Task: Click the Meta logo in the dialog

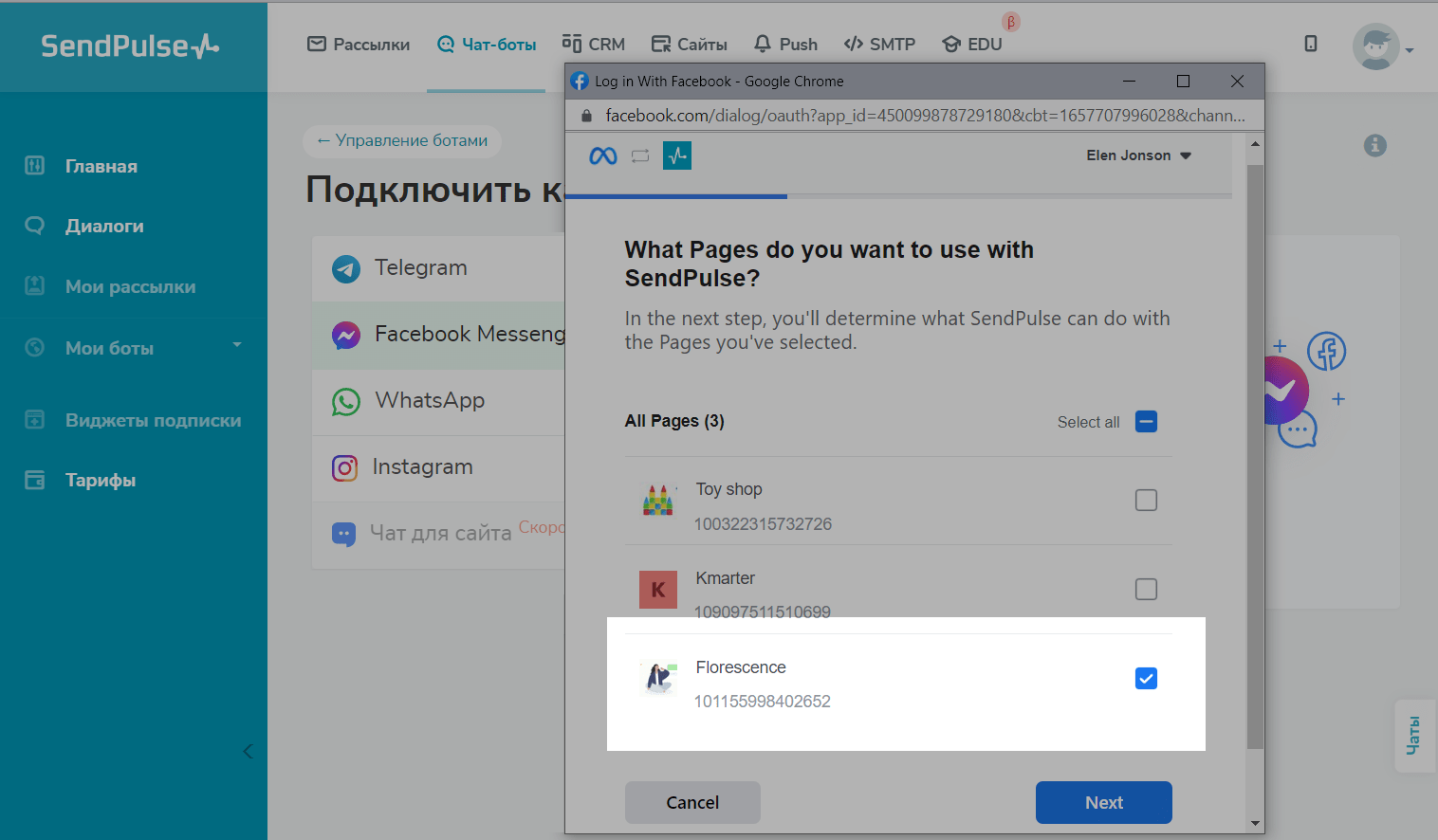Action: 603,155
